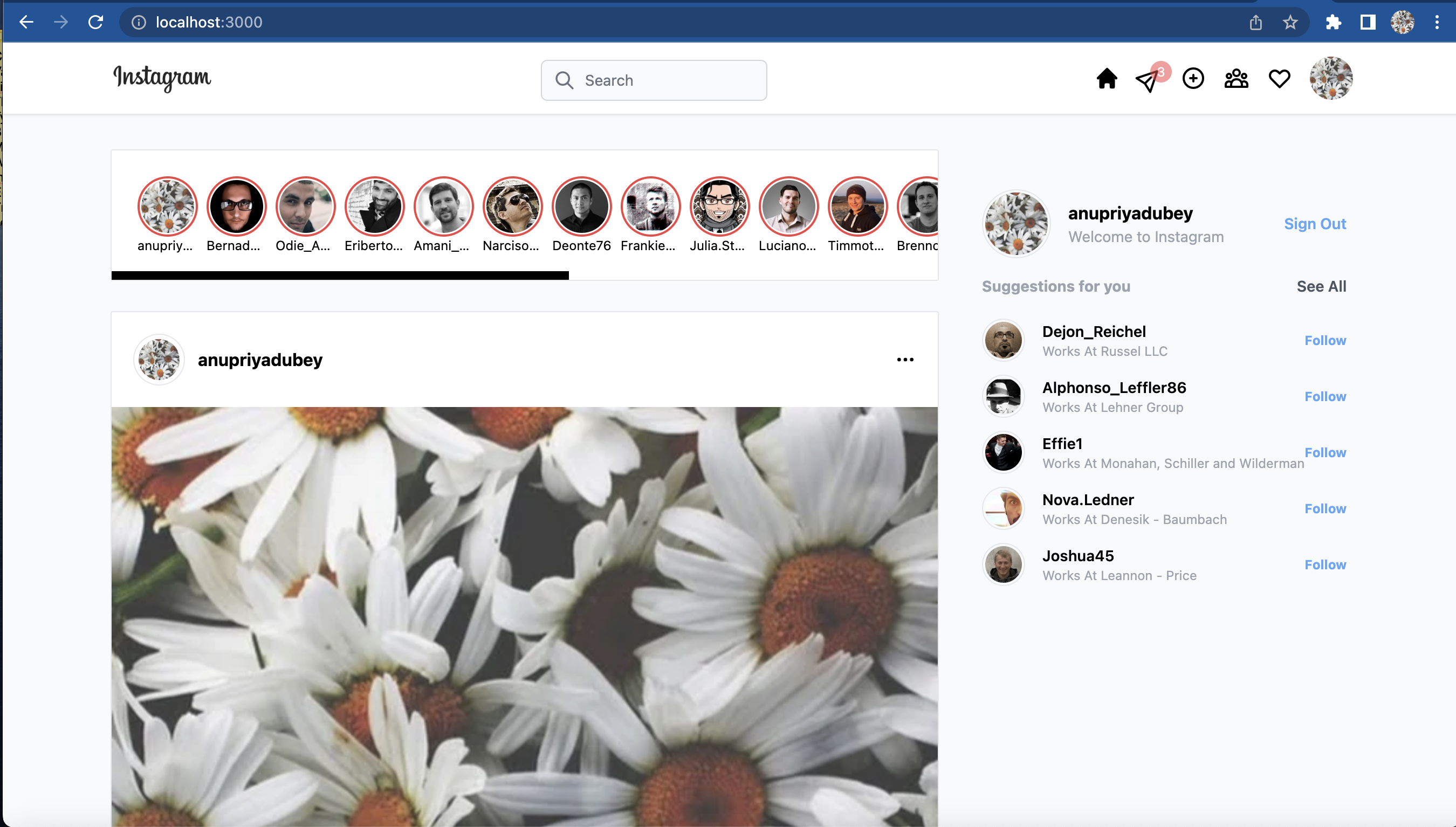Screen dimensions: 1456x827
Task: Open Bernad's story avatar
Action: coord(236,206)
